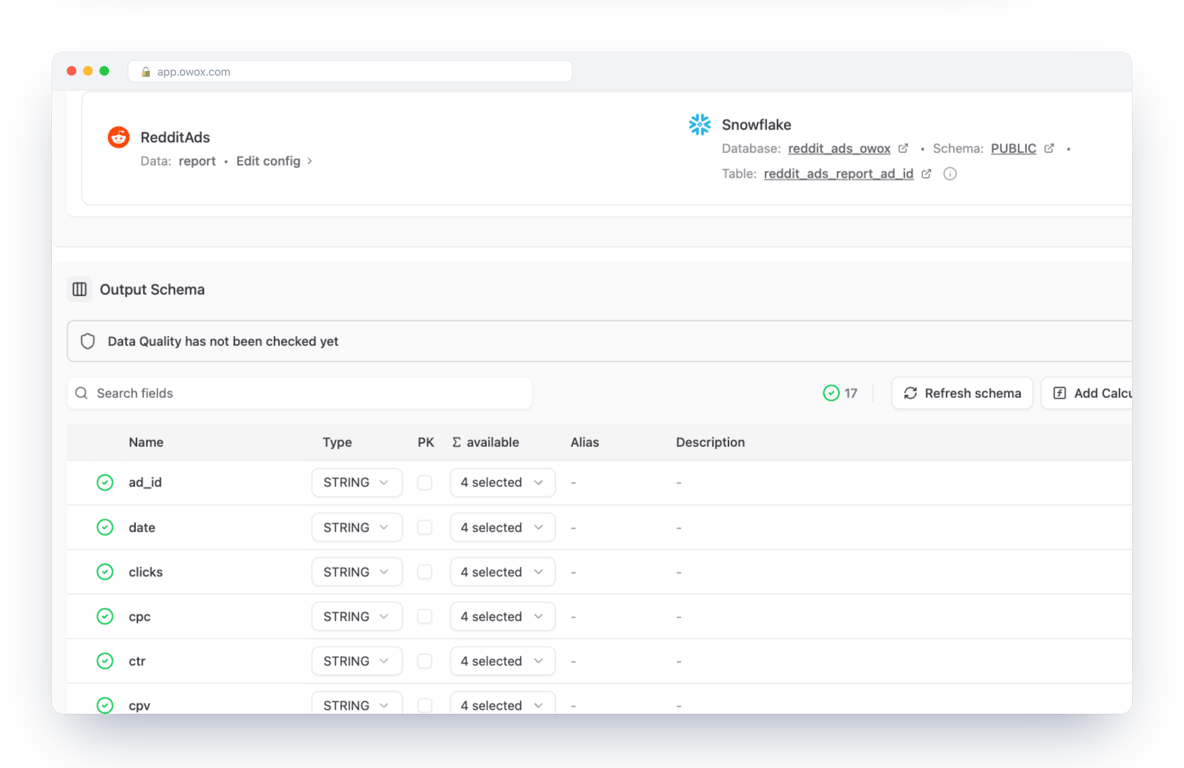Open external link icon beside PUBLIC schema
The width and height of the screenshot is (1184, 768).
[1049, 149]
